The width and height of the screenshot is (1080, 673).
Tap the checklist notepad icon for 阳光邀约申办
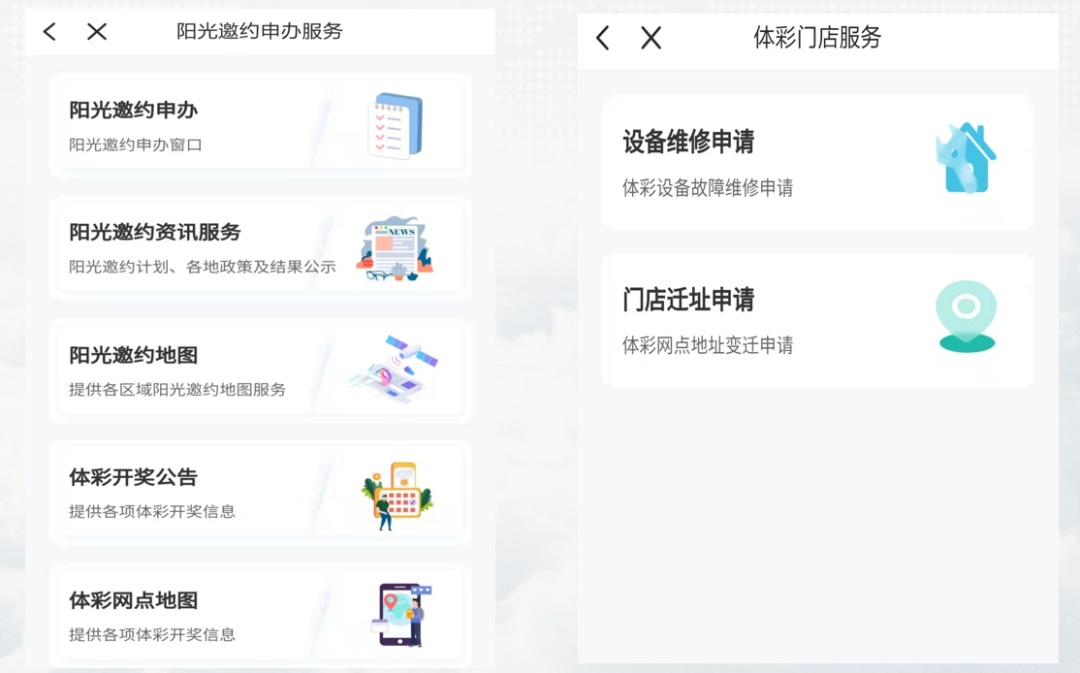click(395, 126)
